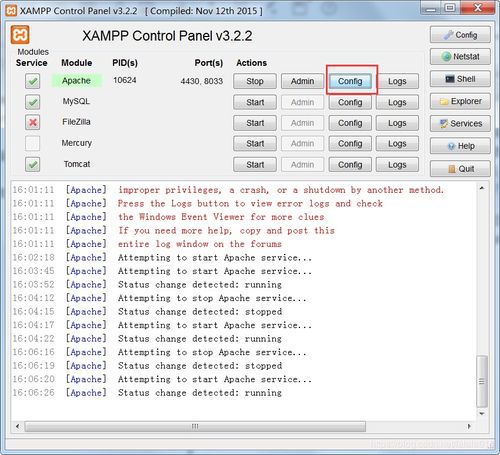500x455 pixels.
Task: View MySQL Logs
Action: pyautogui.click(x=397, y=102)
